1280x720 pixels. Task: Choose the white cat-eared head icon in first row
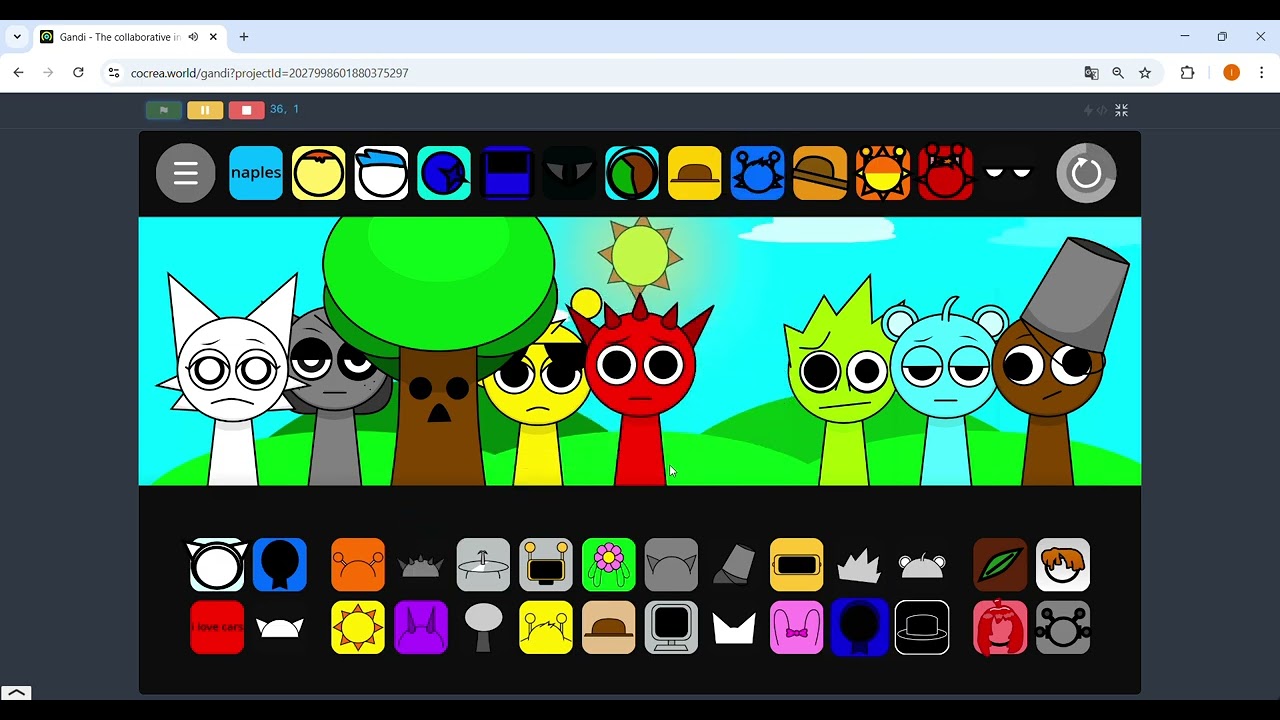tap(217, 564)
